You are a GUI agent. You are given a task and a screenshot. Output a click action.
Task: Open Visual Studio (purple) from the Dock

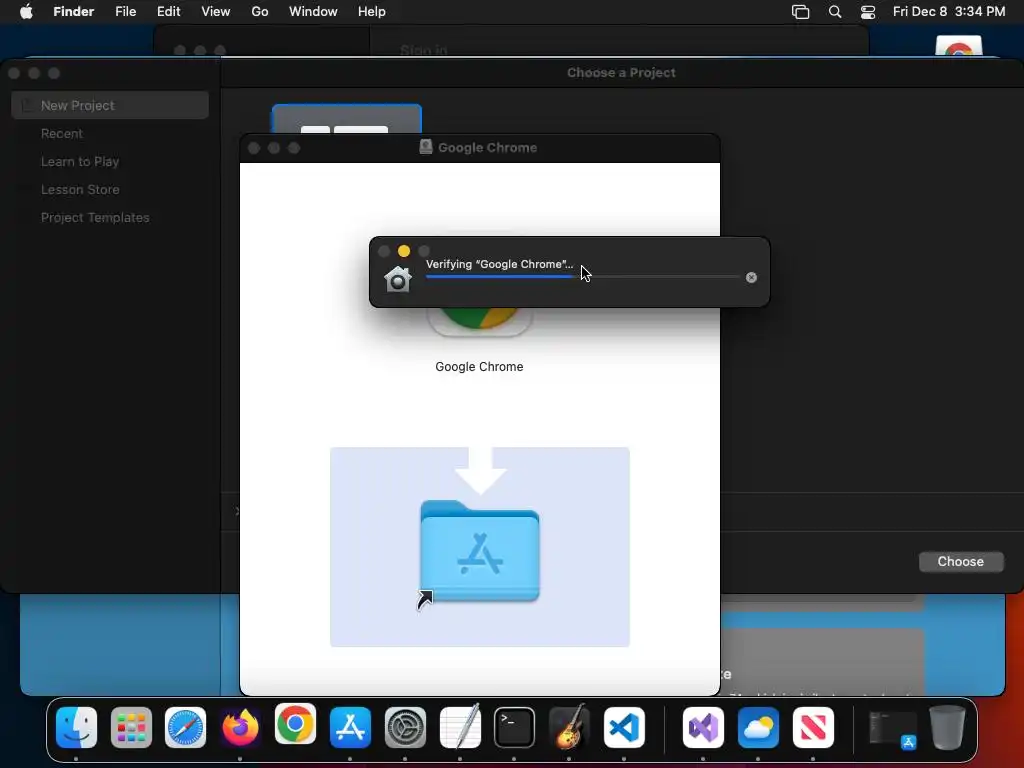(x=703, y=727)
